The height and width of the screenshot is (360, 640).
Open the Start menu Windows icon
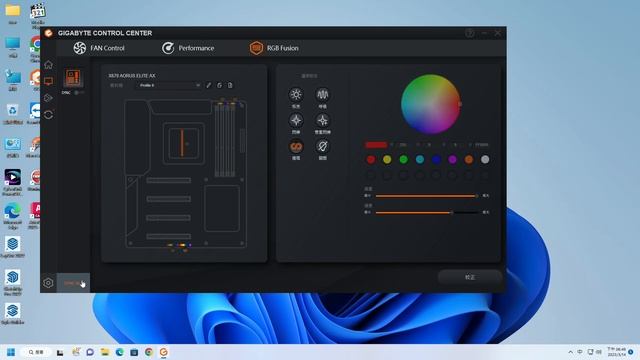(x=11, y=352)
